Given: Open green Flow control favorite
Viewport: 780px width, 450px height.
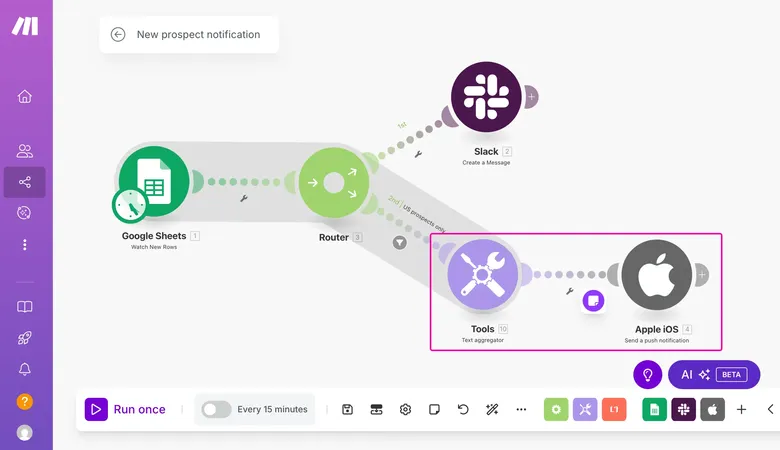Looking at the screenshot, I should point(556,409).
